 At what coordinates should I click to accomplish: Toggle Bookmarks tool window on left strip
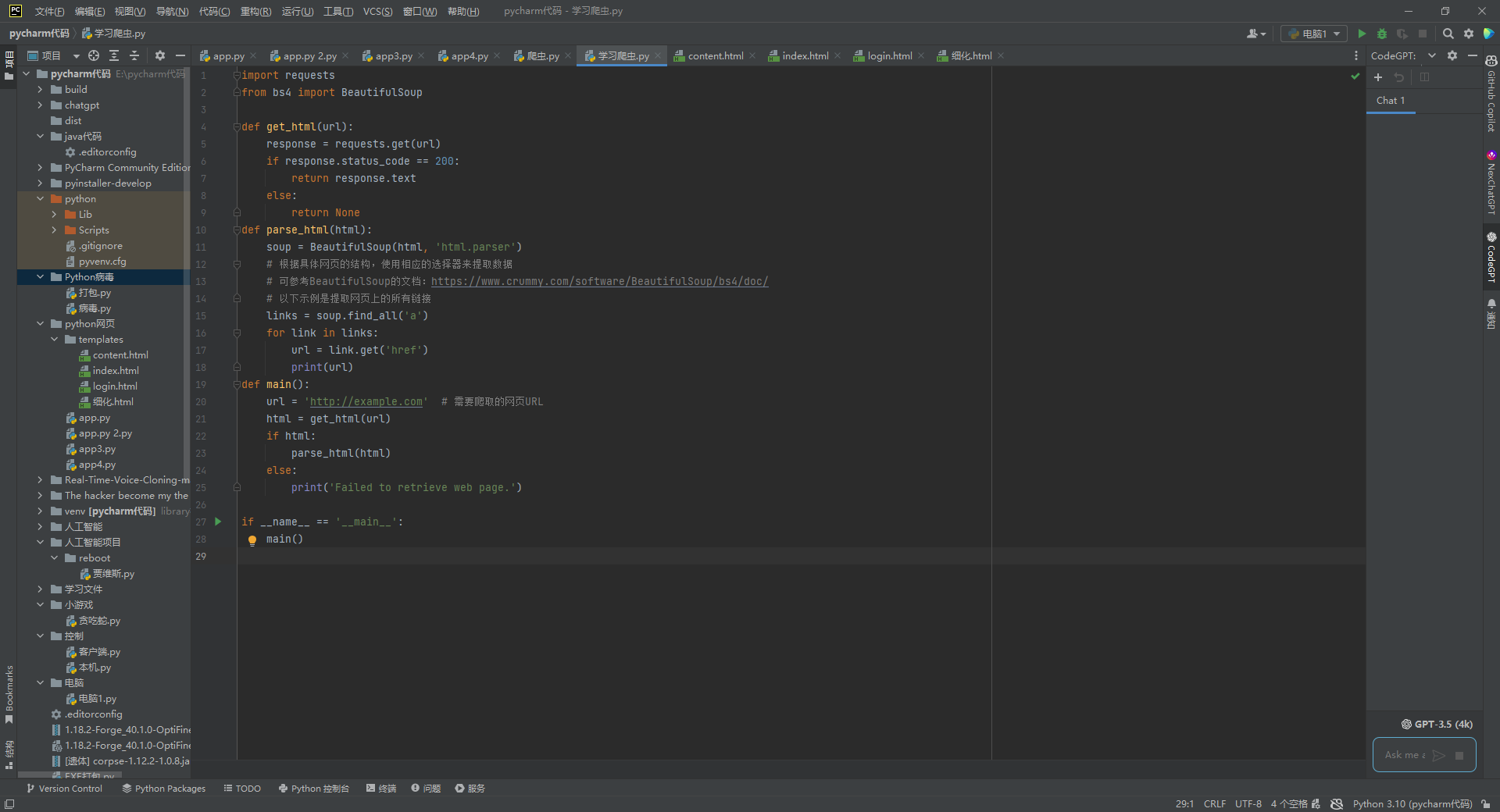[x=9, y=694]
